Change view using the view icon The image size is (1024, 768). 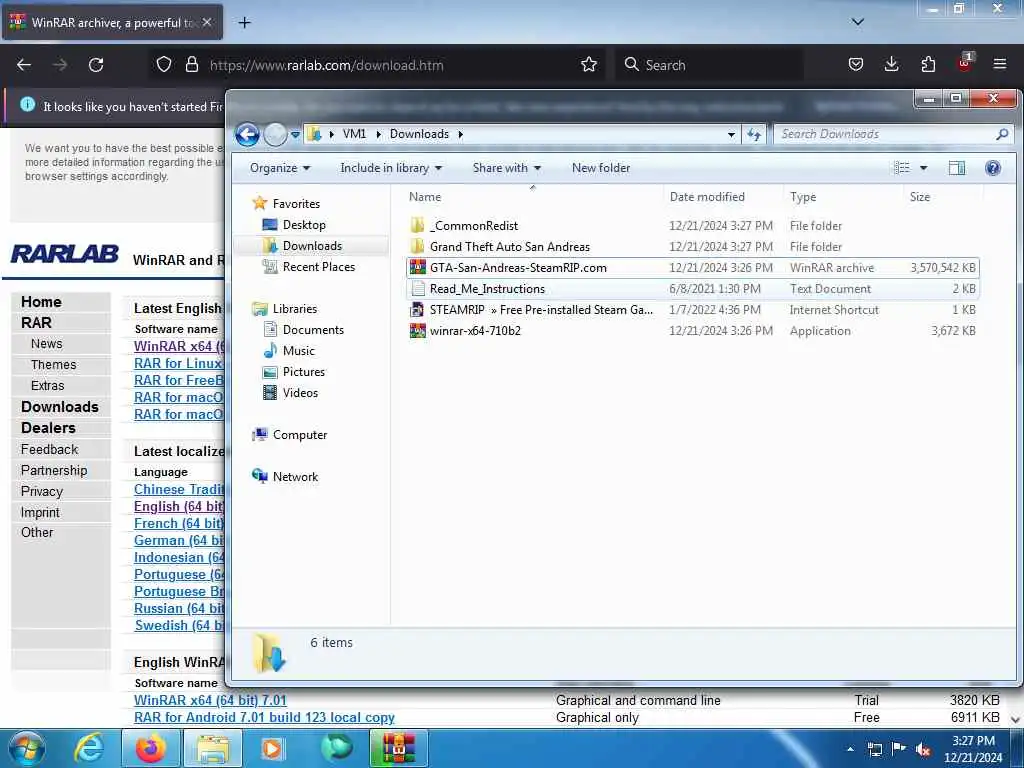(x=902, y=168)
